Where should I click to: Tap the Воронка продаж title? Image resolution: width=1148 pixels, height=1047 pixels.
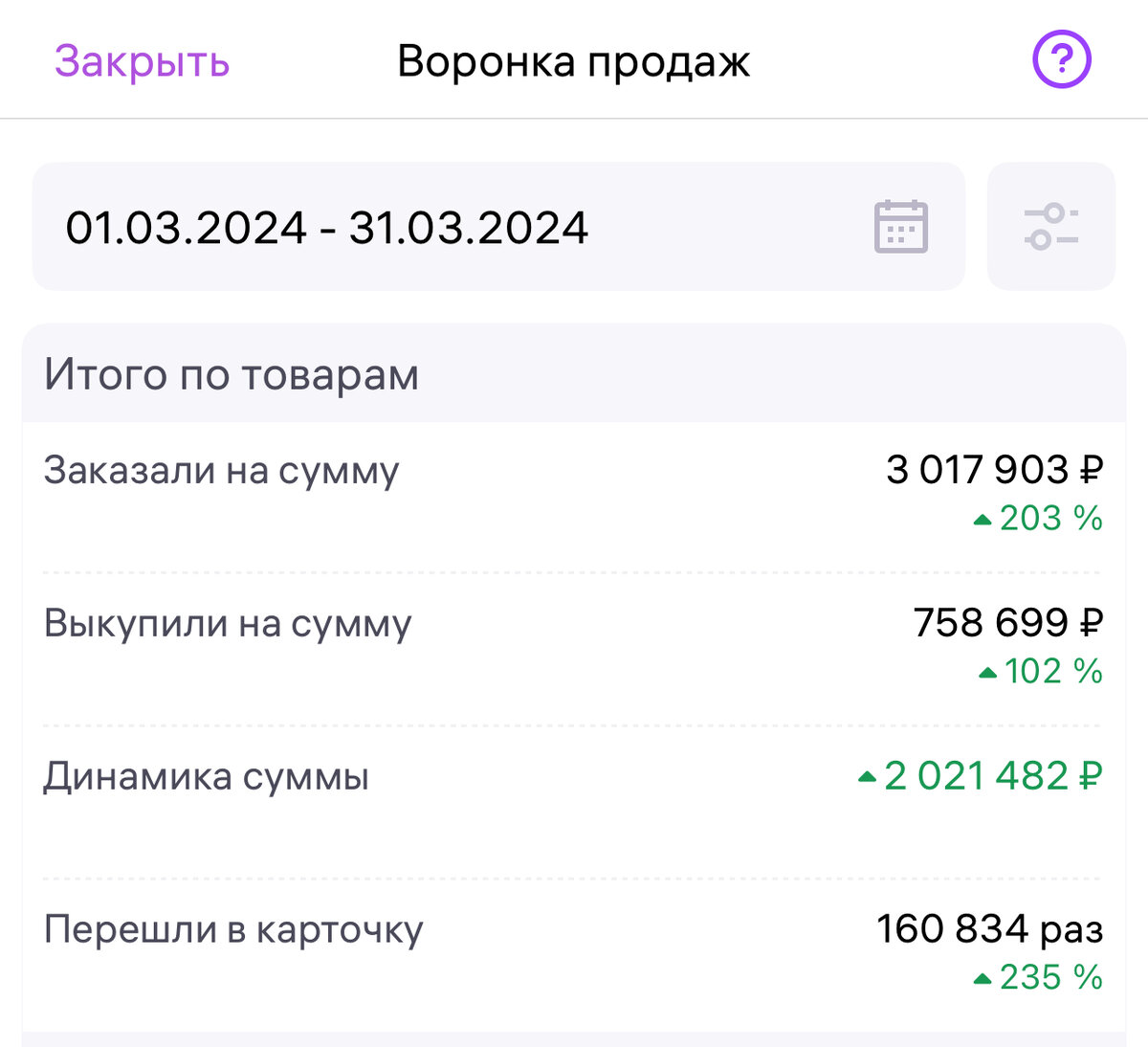[x=573, y=62]
